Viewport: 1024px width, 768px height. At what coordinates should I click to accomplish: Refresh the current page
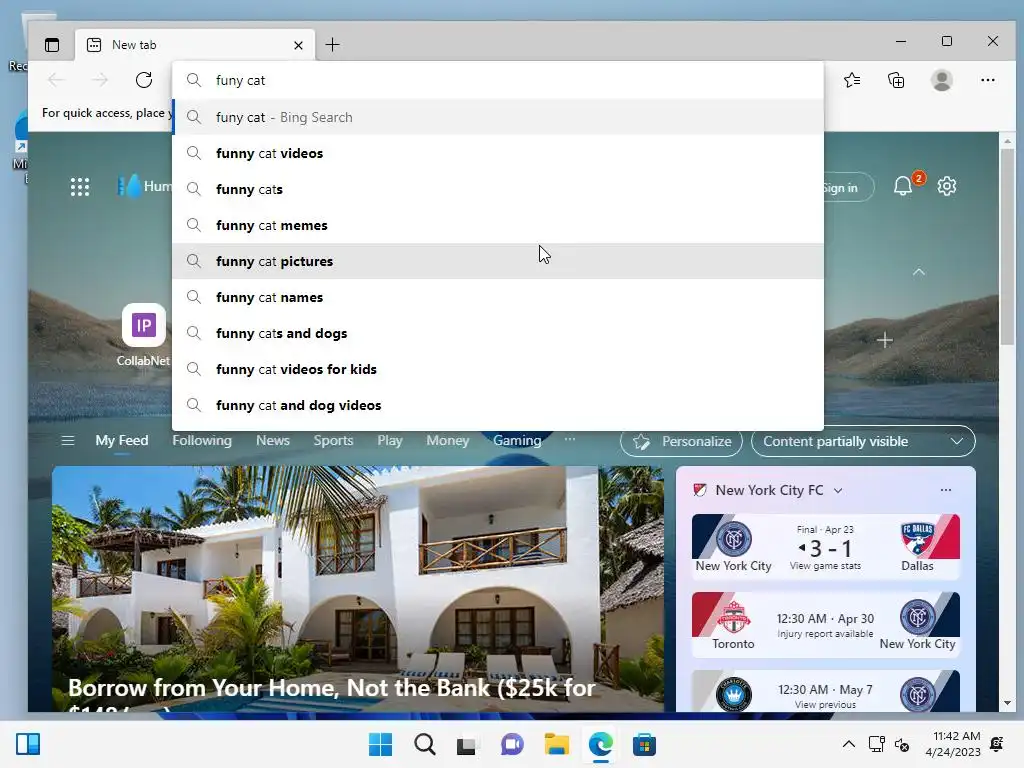point(144,80)
